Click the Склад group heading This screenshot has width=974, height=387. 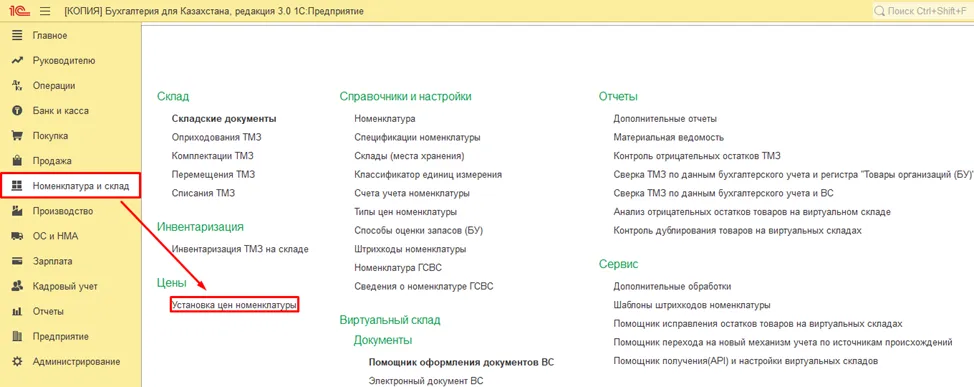click(173, 96)
